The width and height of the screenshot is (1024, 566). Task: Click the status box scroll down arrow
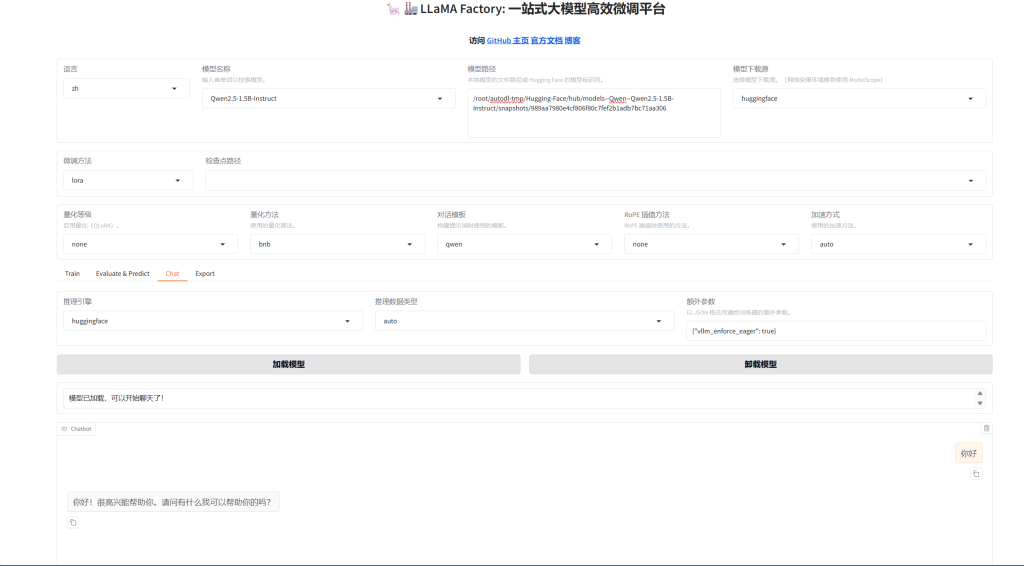pos(980,403)
